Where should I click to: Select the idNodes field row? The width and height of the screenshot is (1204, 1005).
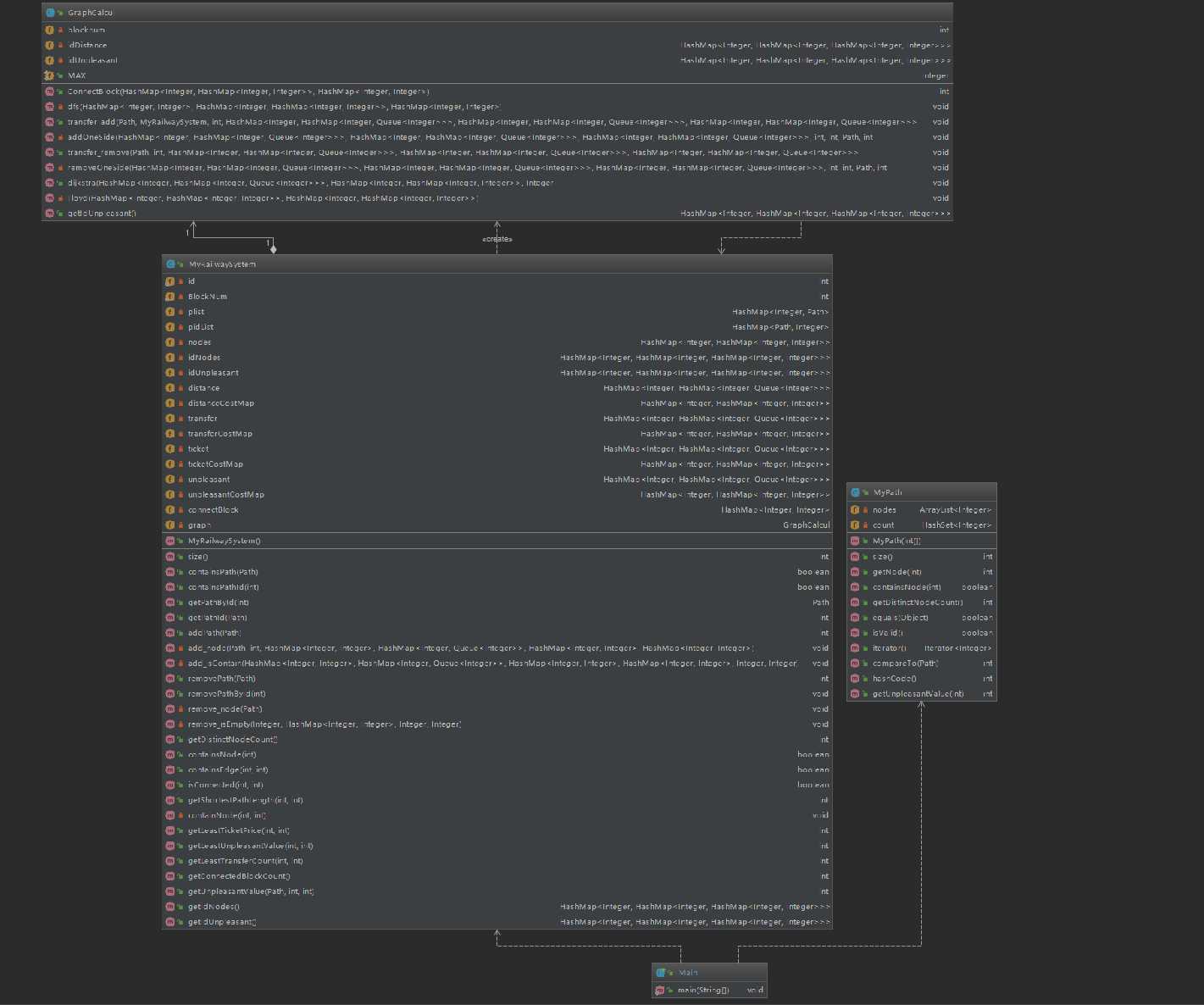click(497, 358)
